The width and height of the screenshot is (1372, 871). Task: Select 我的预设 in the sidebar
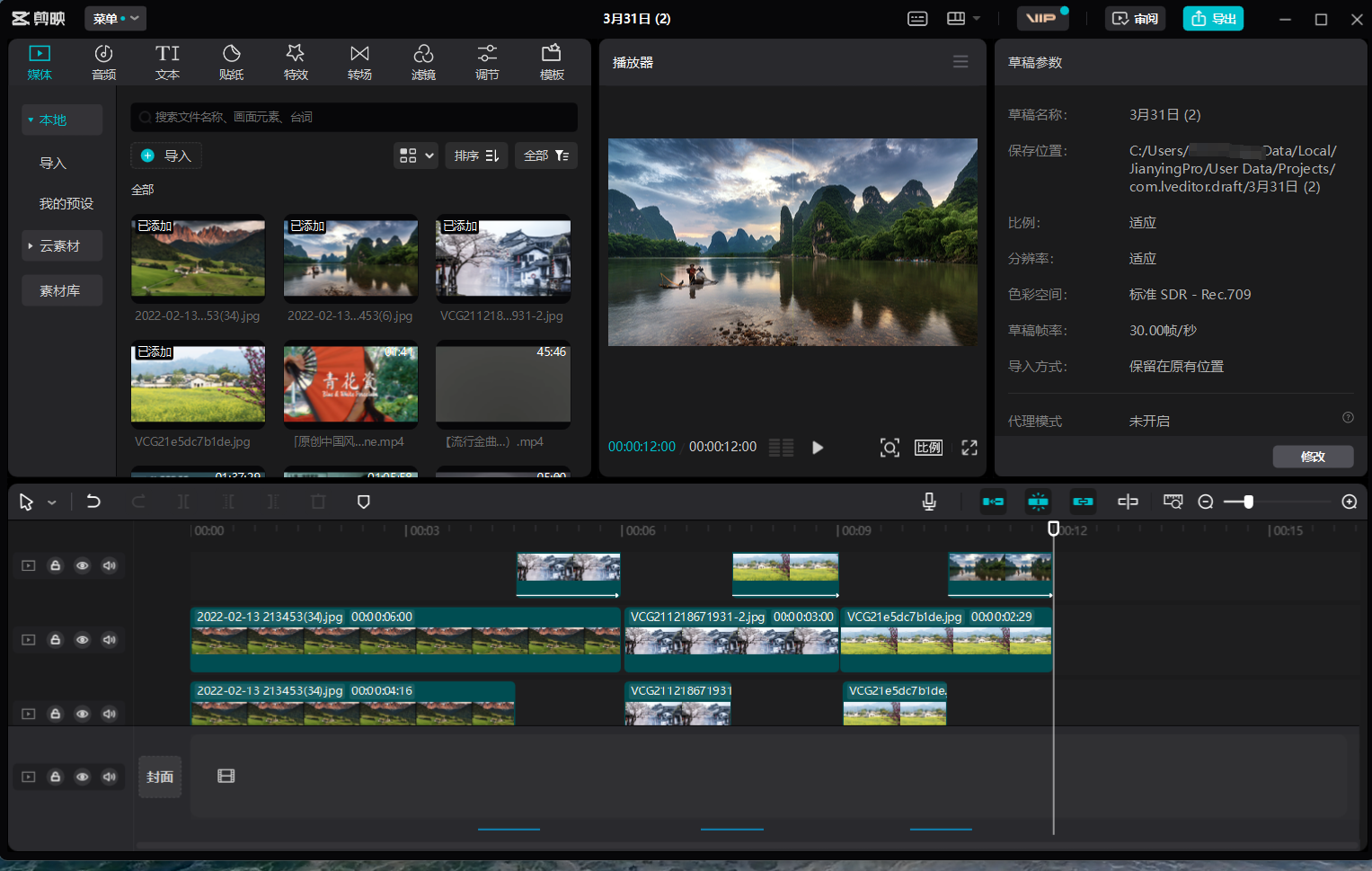tap(66, 203)
